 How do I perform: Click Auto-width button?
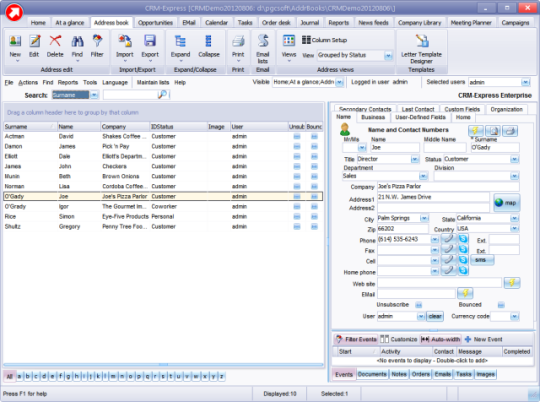coord(440,339)
